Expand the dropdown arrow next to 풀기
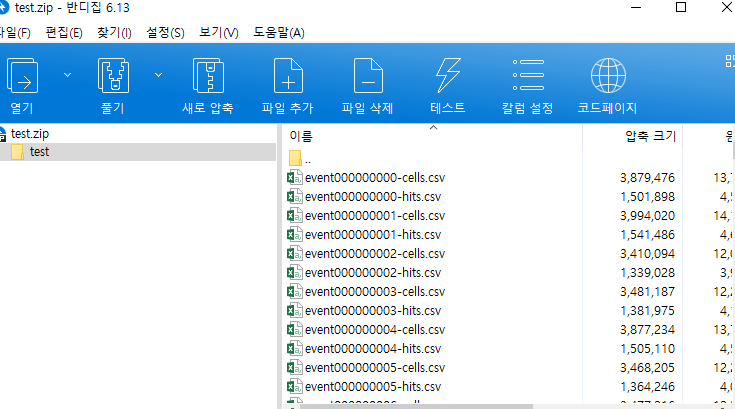Screen dimensions: 735x409 (158, 75)
